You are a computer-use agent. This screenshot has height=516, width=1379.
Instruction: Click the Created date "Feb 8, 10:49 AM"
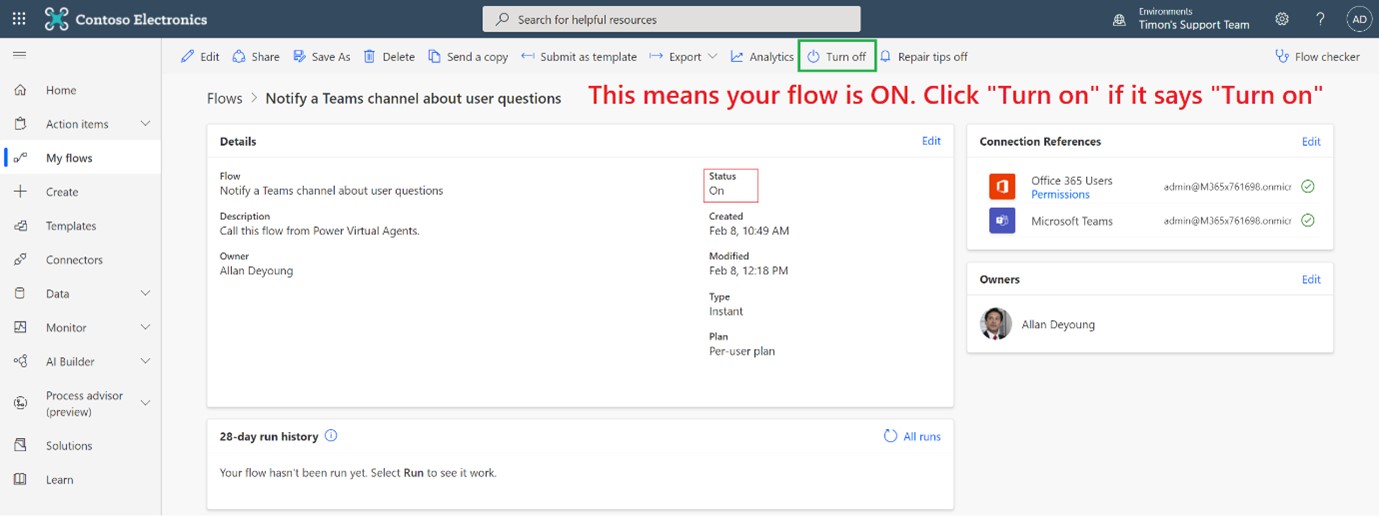[x=749, y=231]
